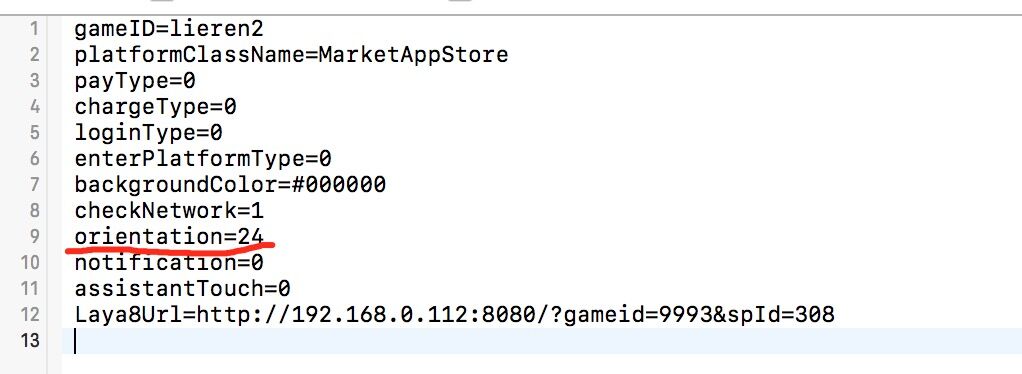Click the enterPlatformType=0 line

203,159
